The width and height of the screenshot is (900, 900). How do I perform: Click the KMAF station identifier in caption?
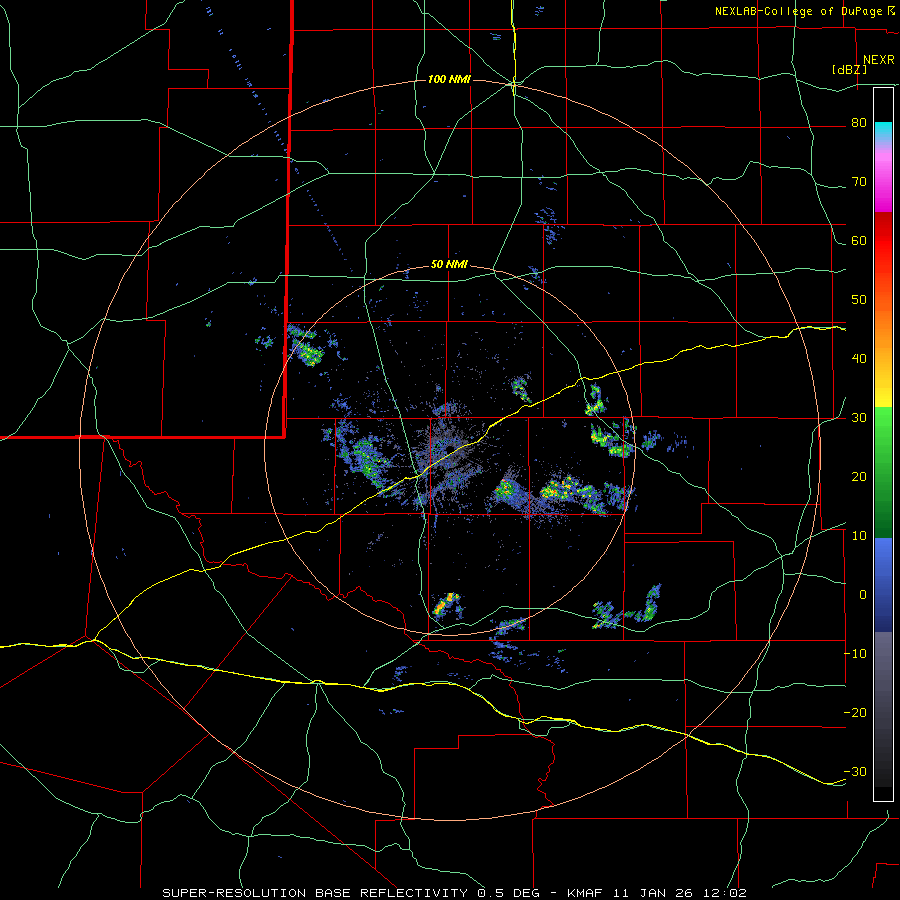tap(584, 893)
